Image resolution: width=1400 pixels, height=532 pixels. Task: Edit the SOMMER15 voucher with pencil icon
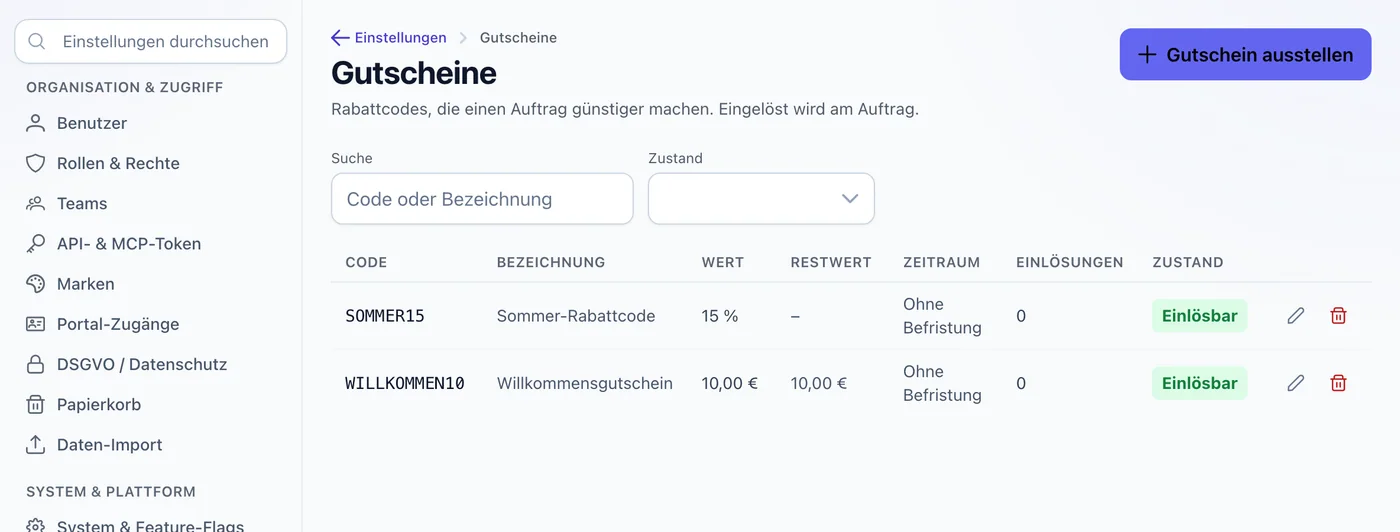click(1296, 316)
